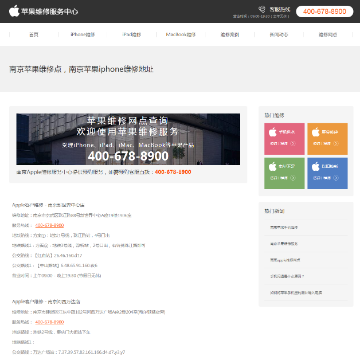Screen dimensions: 360x360
Task: Click the 苹果维修服务中心 site title
Action: (x=50, y=12)
